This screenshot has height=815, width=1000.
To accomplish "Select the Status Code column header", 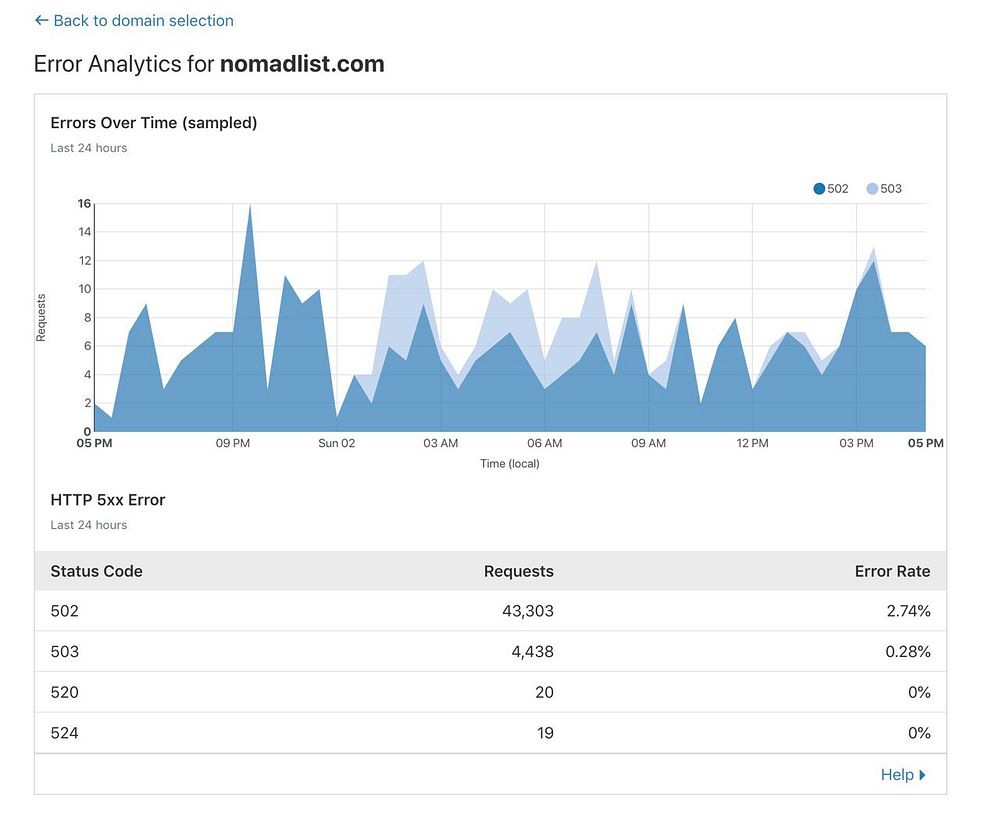I will point(96,571).
